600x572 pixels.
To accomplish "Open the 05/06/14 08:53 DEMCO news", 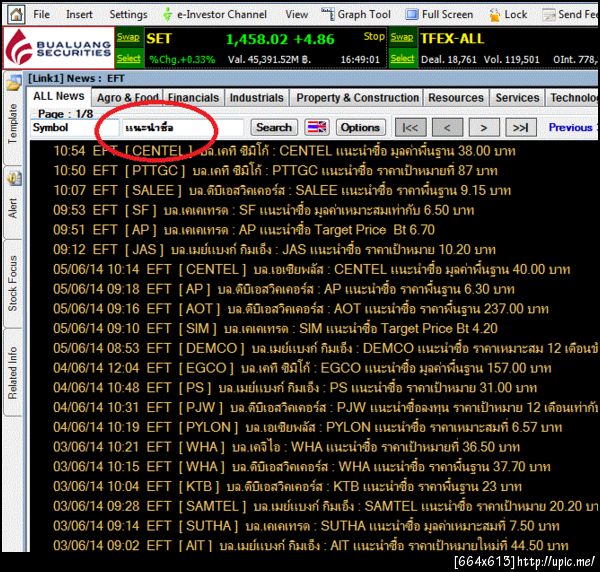I will pyautogui.click(x=326, y=348).
